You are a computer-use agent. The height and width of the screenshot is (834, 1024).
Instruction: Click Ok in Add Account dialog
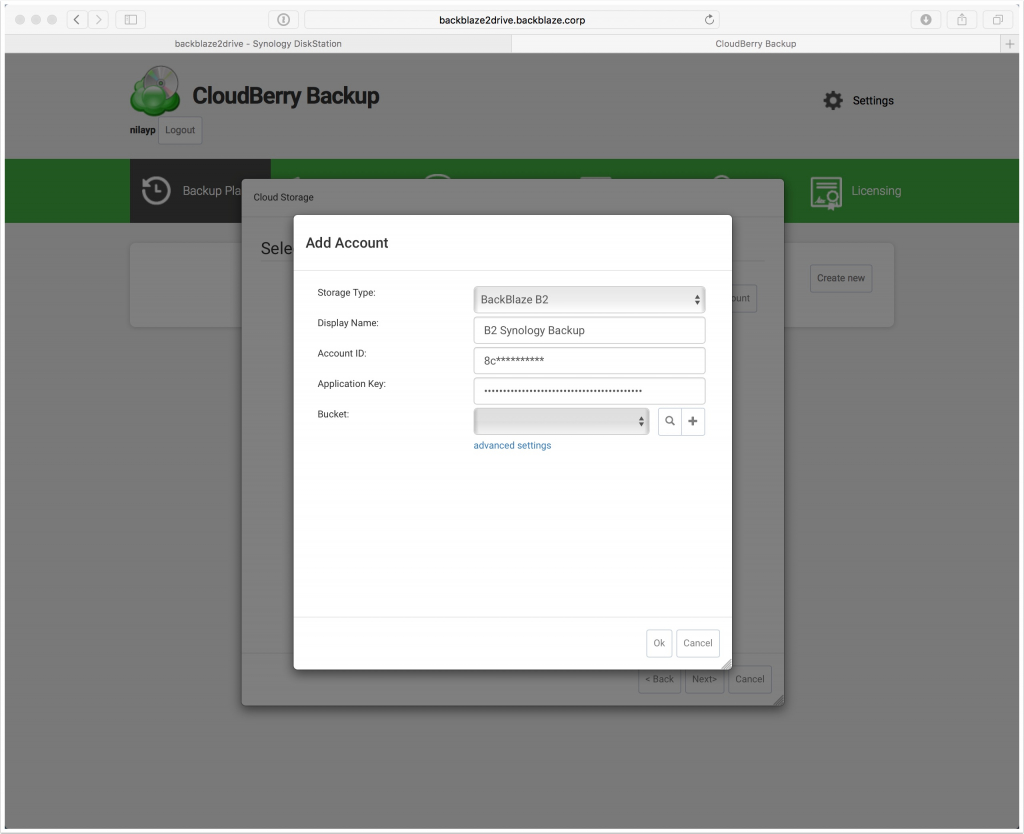[659, 643]
